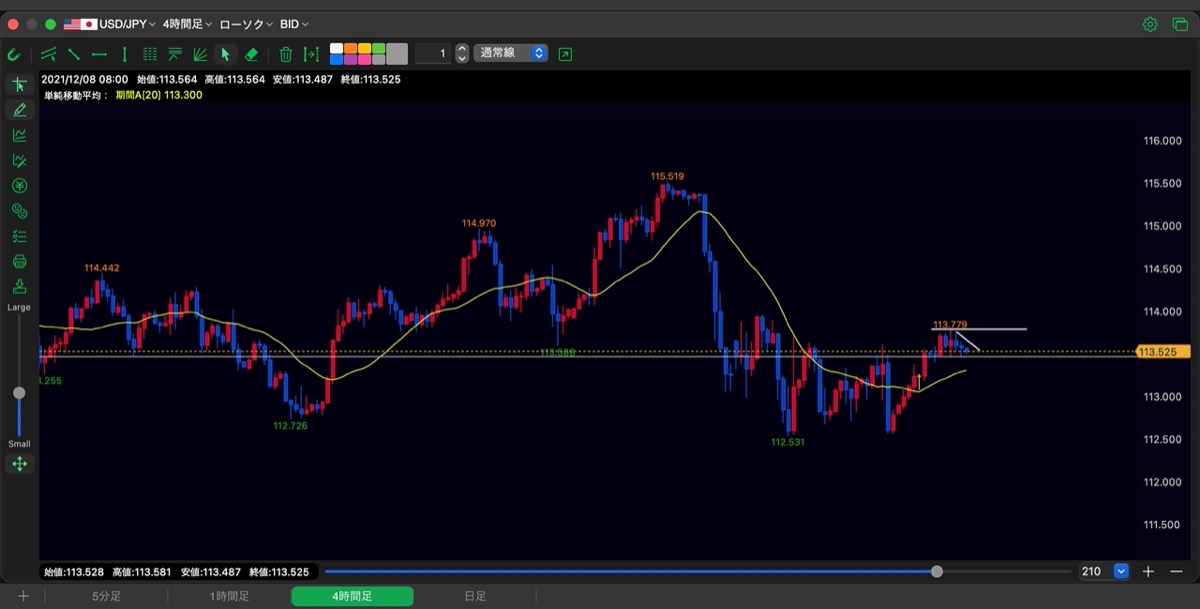Viewport: 1200px width, 609px height.
Task: Select the Fibonacci retracement tool
Action: [x=175, y=54]
